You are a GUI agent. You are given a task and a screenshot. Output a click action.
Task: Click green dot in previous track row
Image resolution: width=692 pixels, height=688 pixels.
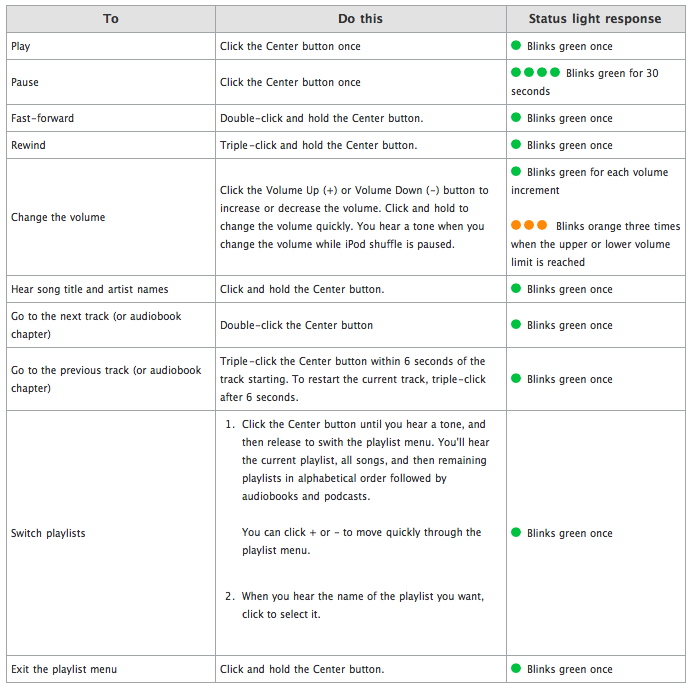[x=517, y=379]
